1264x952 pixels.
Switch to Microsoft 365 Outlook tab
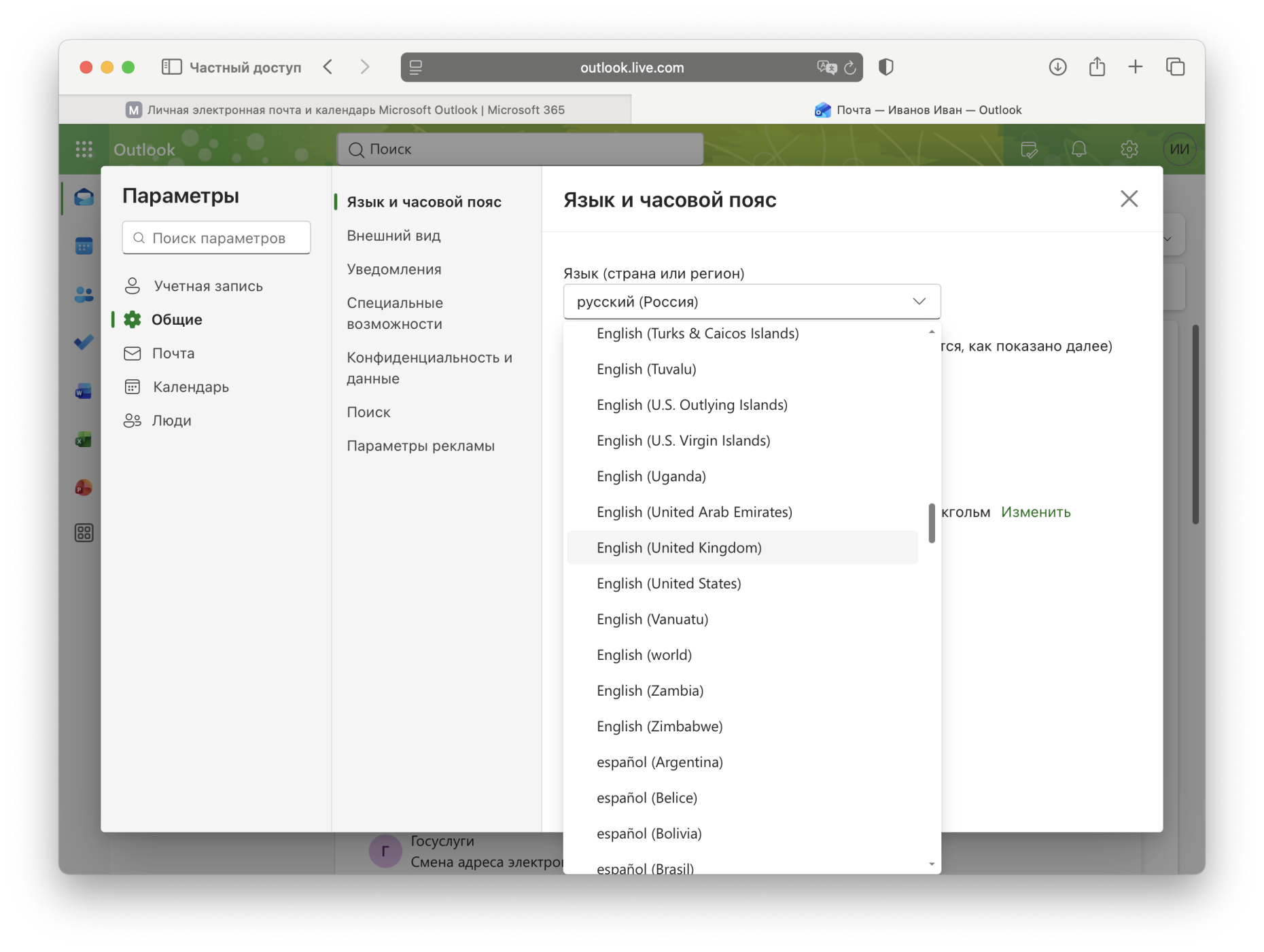pyautogui.click(x=345, y=110)
